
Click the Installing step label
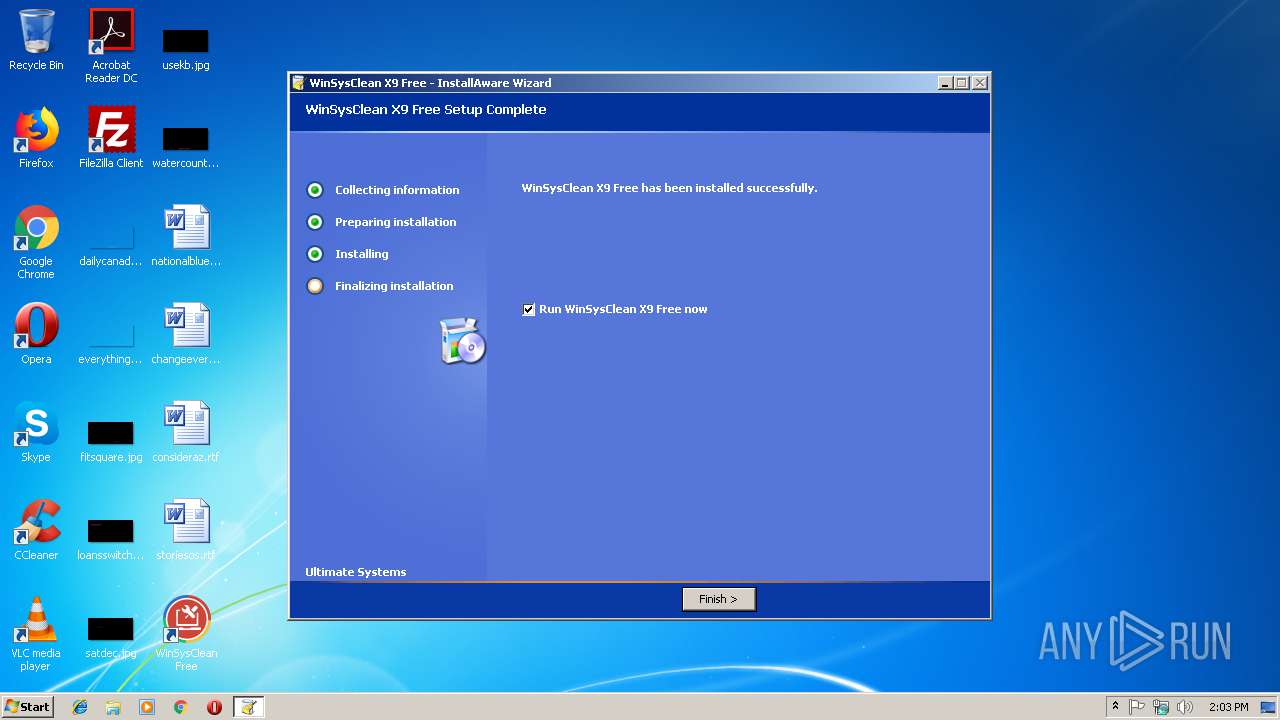[361, 254]
